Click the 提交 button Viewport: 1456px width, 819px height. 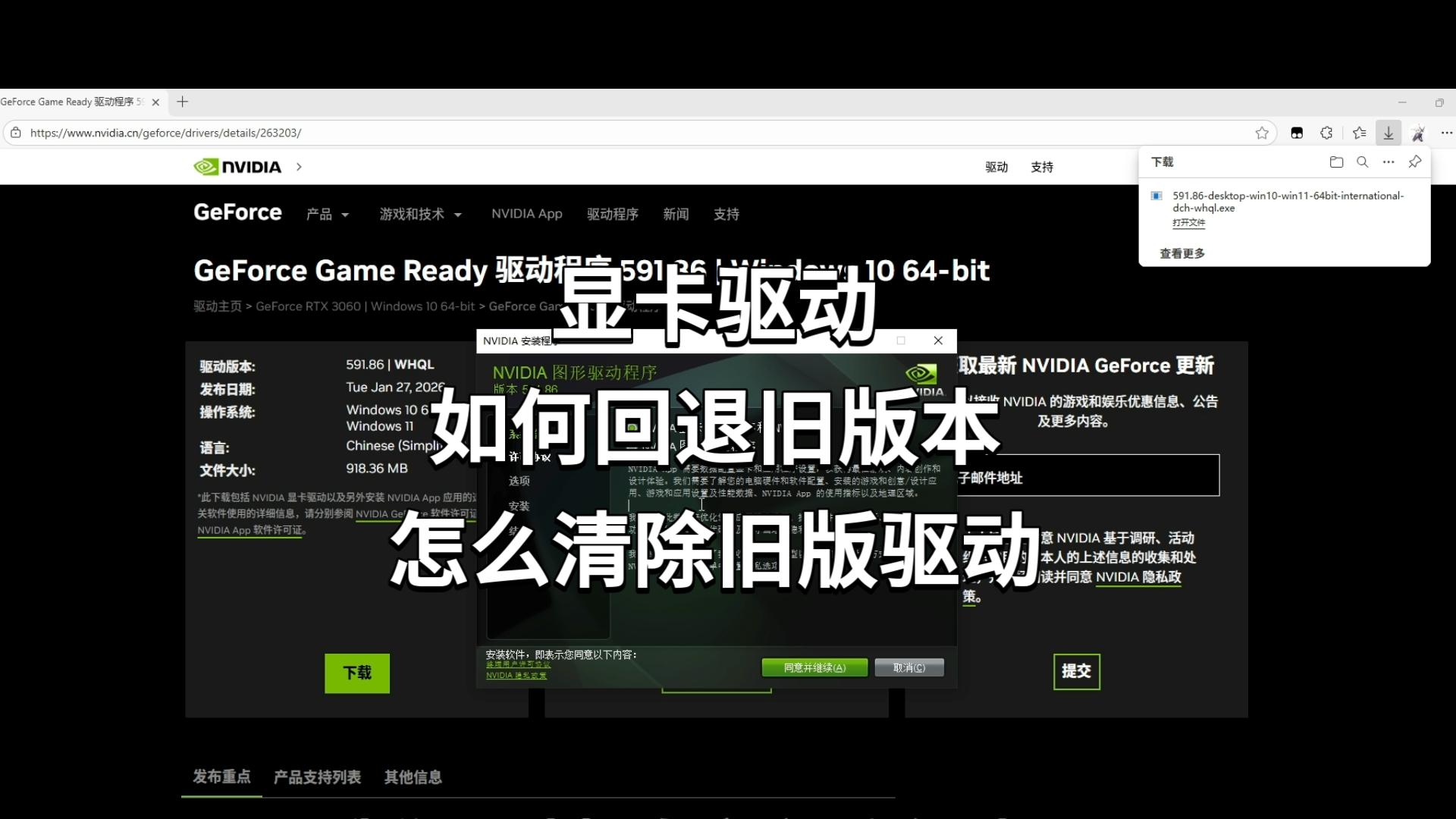point(1077,672)
